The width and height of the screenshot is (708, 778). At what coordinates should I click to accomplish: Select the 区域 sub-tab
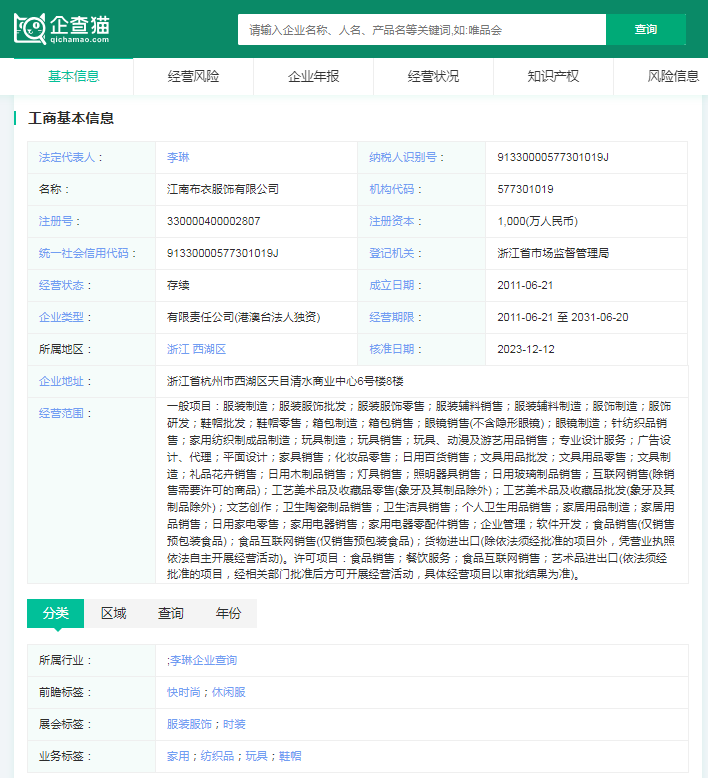pyautogui.click(x=113, y=613)
